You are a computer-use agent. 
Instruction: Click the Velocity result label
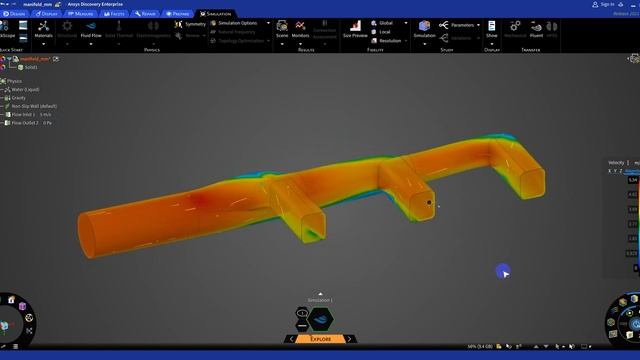click(616, 162)
